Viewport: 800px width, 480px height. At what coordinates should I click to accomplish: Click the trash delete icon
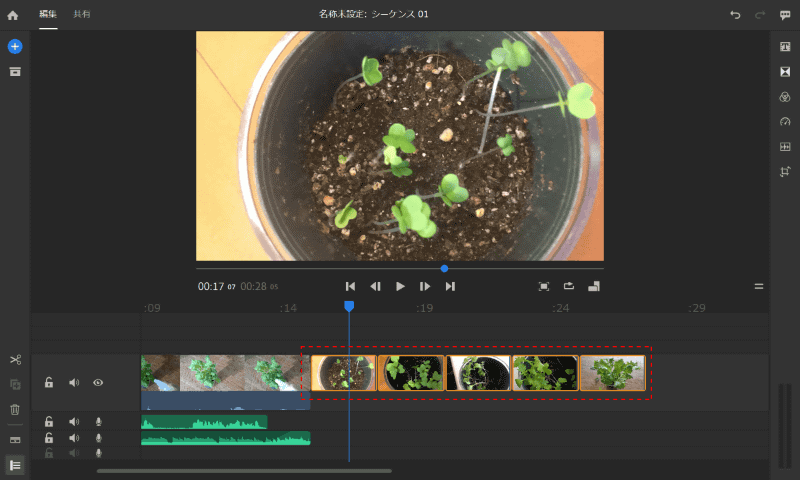click(15, 409)
